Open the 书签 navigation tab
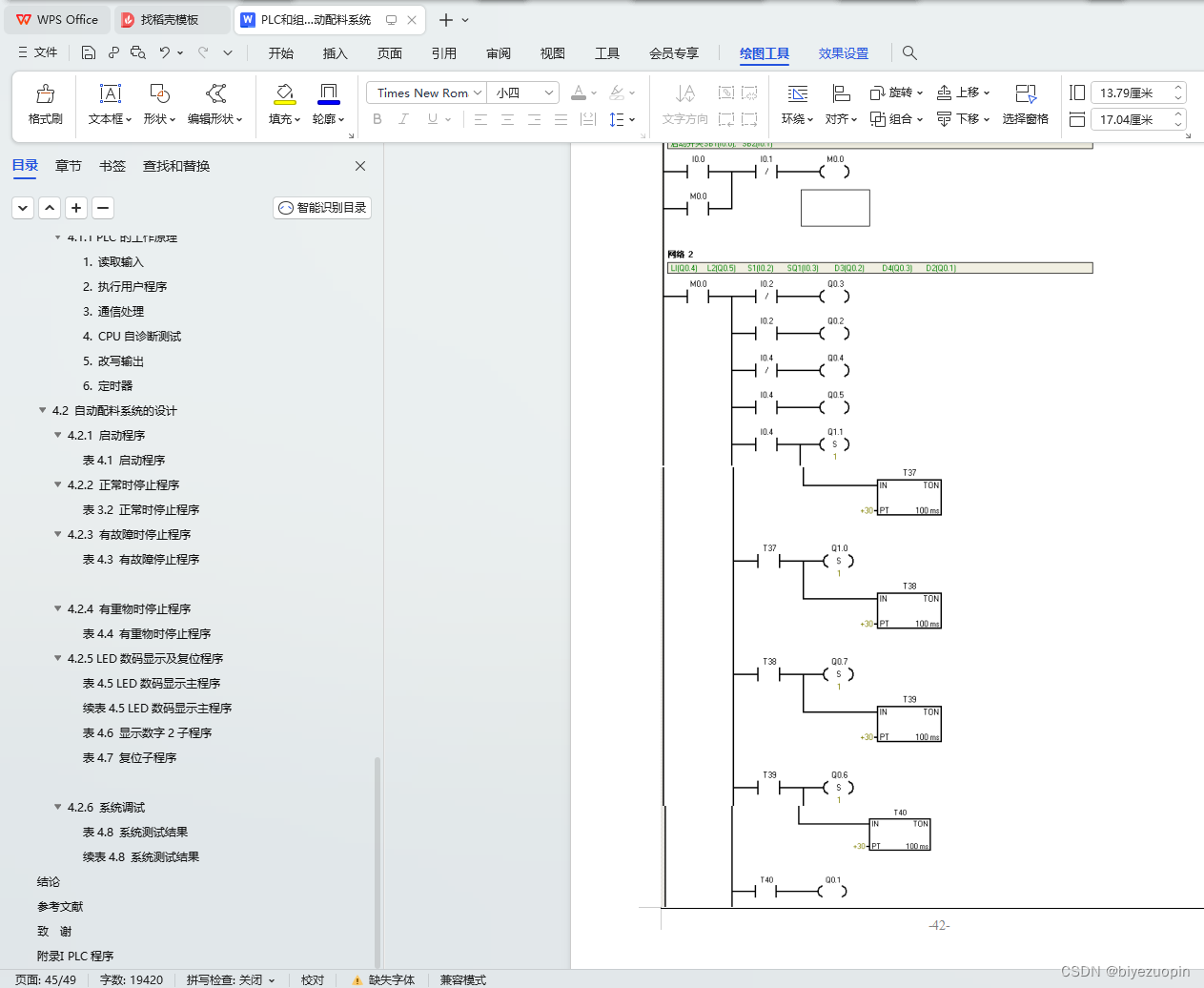Image resolution: width=1204 pixels, height=988 pixels. tap(112, 166)
